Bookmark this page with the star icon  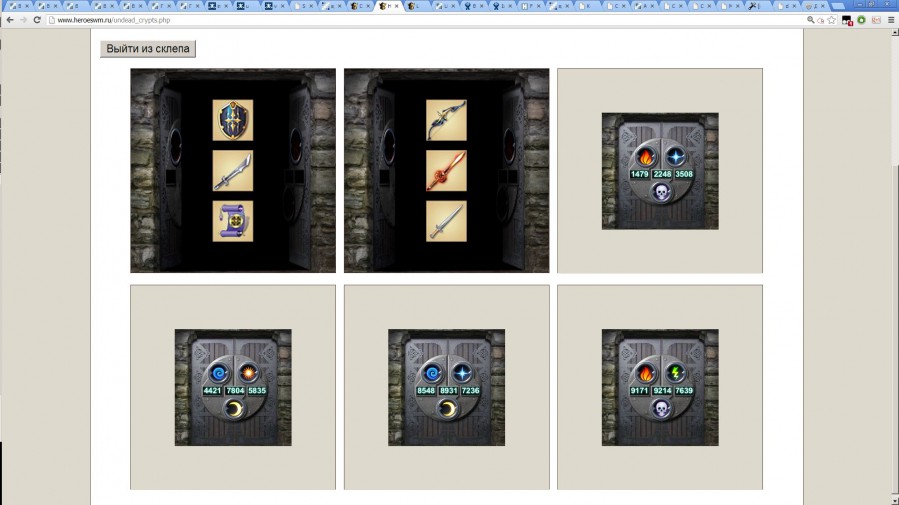[x=832, y=20]
